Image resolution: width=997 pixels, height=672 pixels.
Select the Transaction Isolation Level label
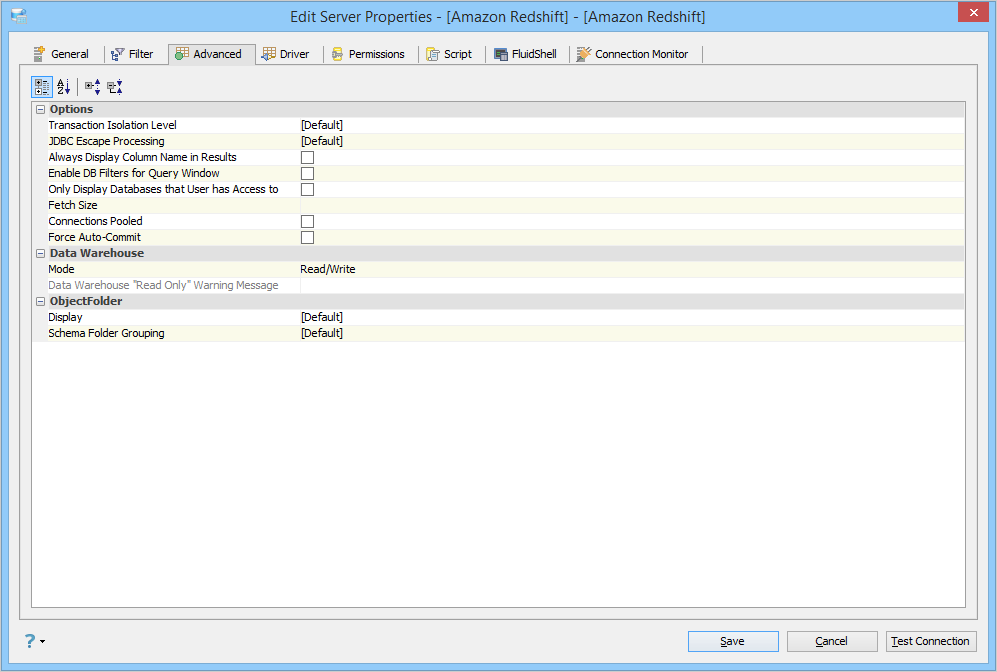pos(113,125)
